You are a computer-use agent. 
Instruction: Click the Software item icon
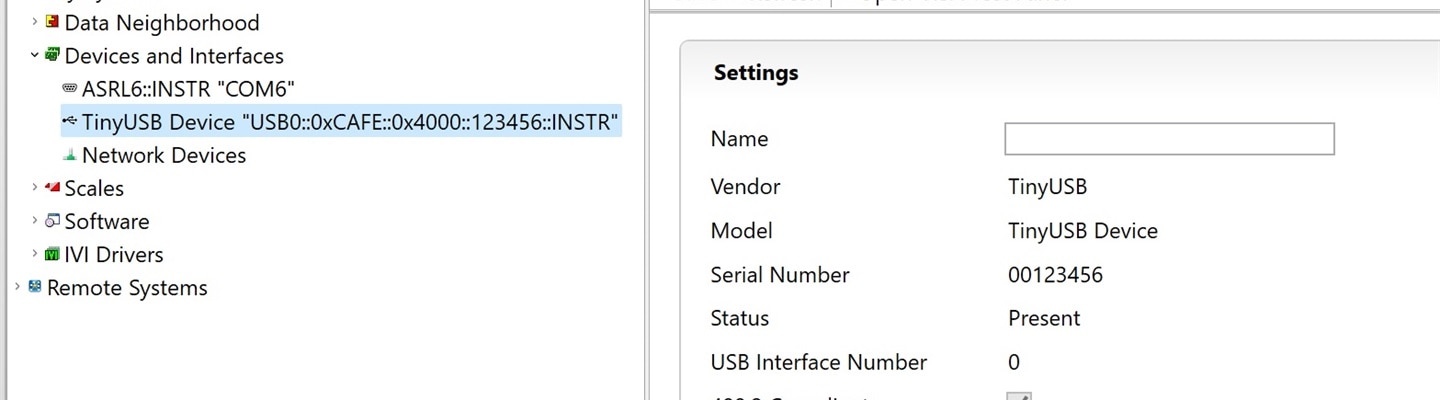click(52, 221)
